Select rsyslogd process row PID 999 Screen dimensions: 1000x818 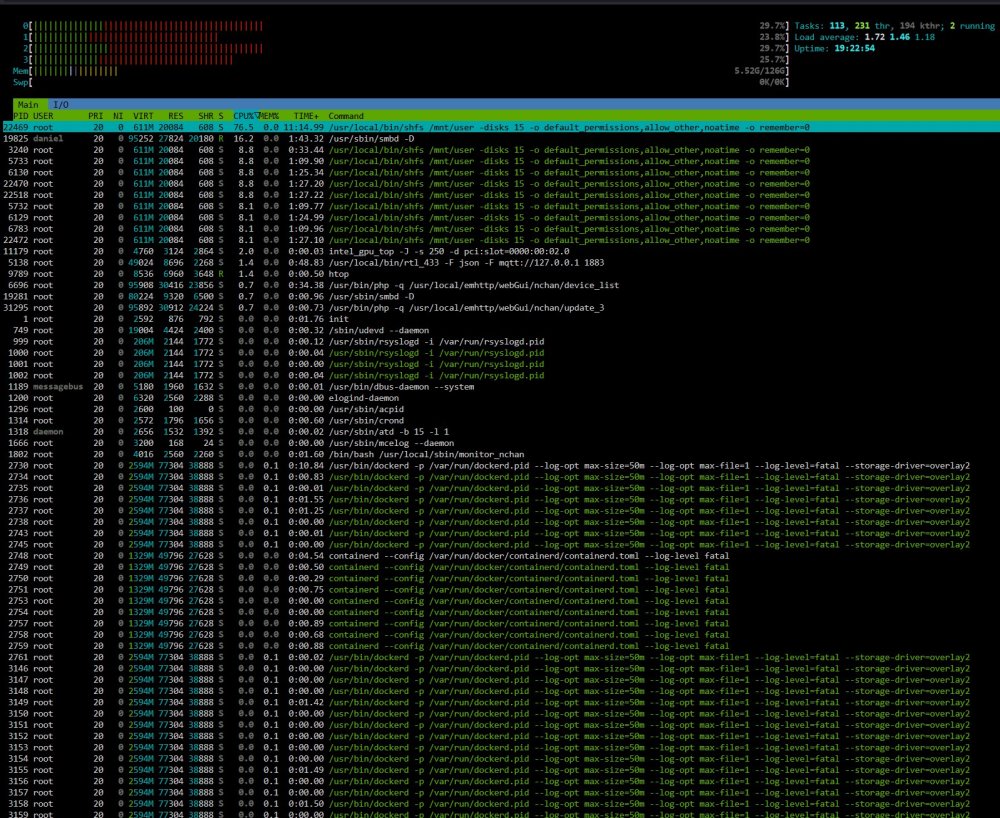tap(500, 342)
